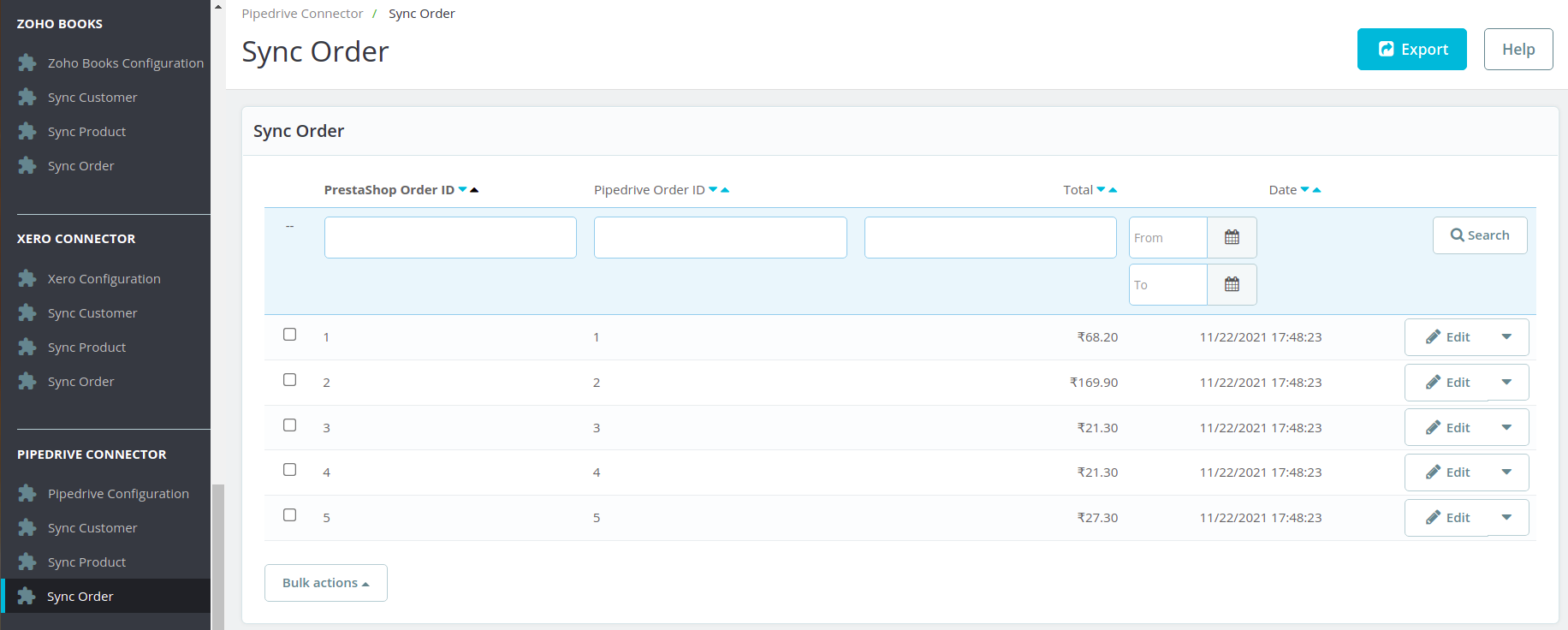The width and height of the screenshot is (1568, 630).
Task: Edit order with PrestaShop ID 3
Action: [1447, 427]
